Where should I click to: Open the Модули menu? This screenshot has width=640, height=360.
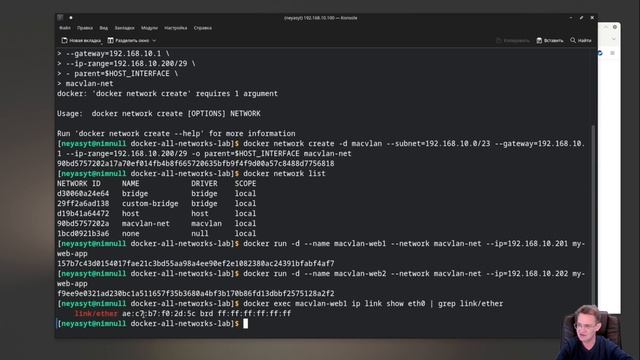pos(149,28)
